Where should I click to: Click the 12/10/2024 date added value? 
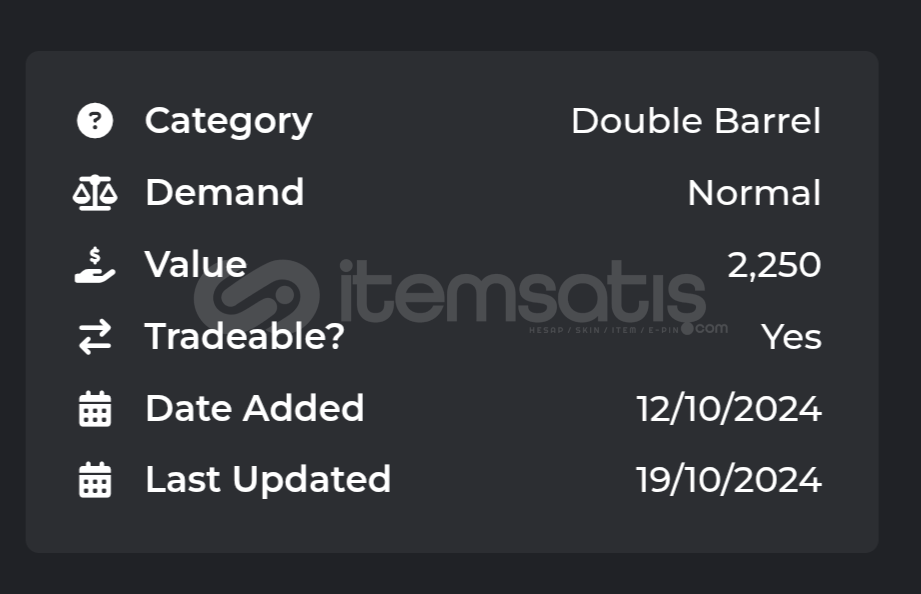728,408
